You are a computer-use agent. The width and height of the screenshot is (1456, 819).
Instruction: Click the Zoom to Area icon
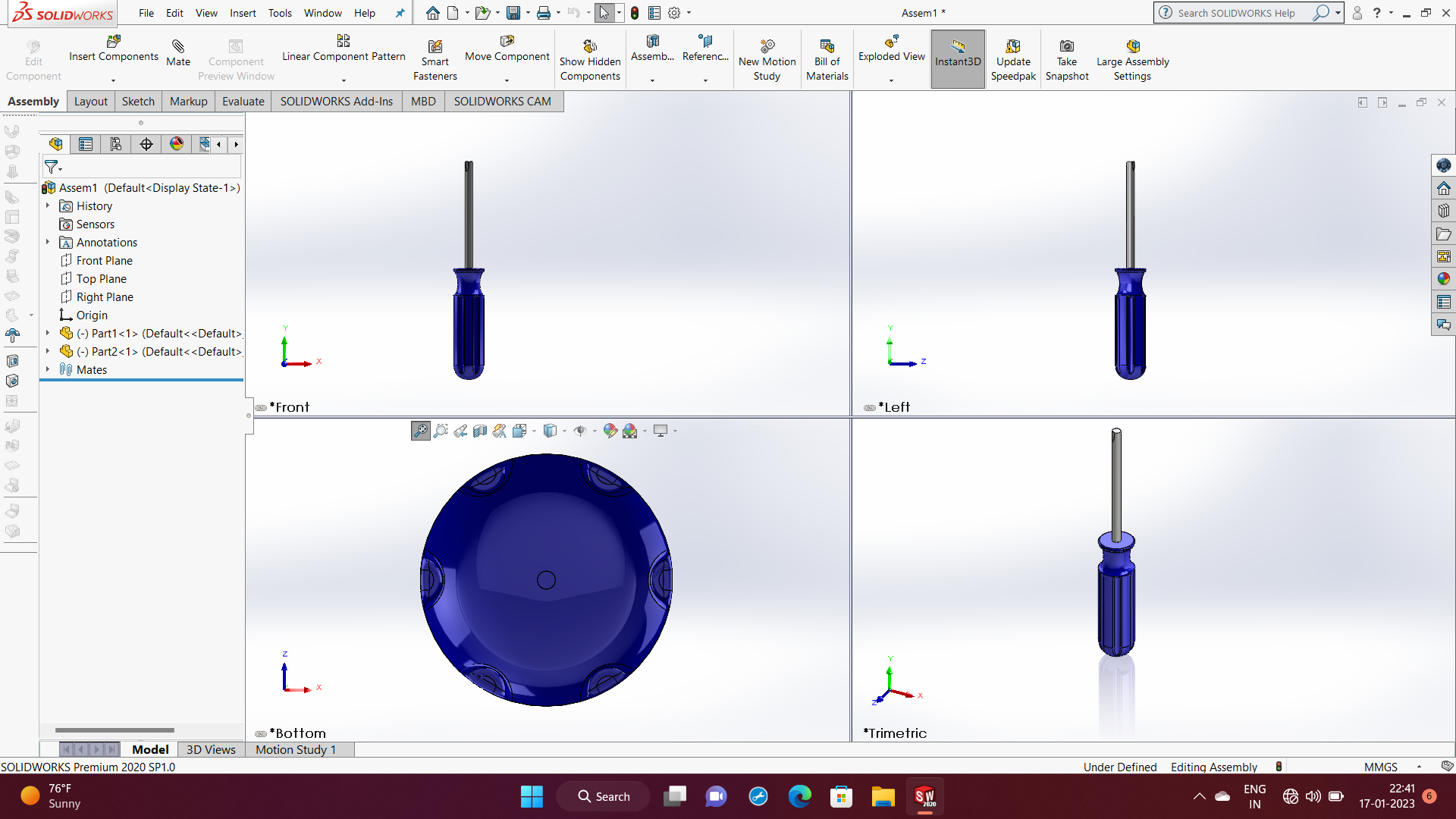click(x=441, y=431)
